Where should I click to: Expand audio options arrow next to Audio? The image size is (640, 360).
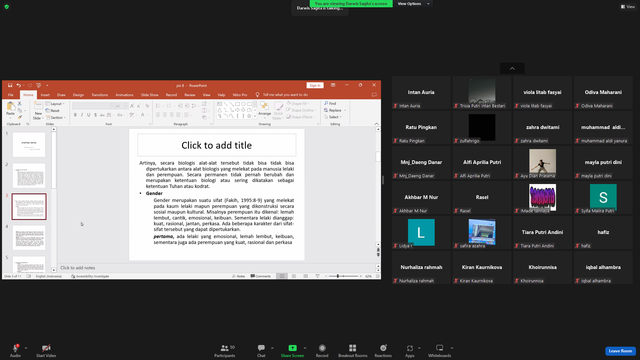(x=26, y=348)
